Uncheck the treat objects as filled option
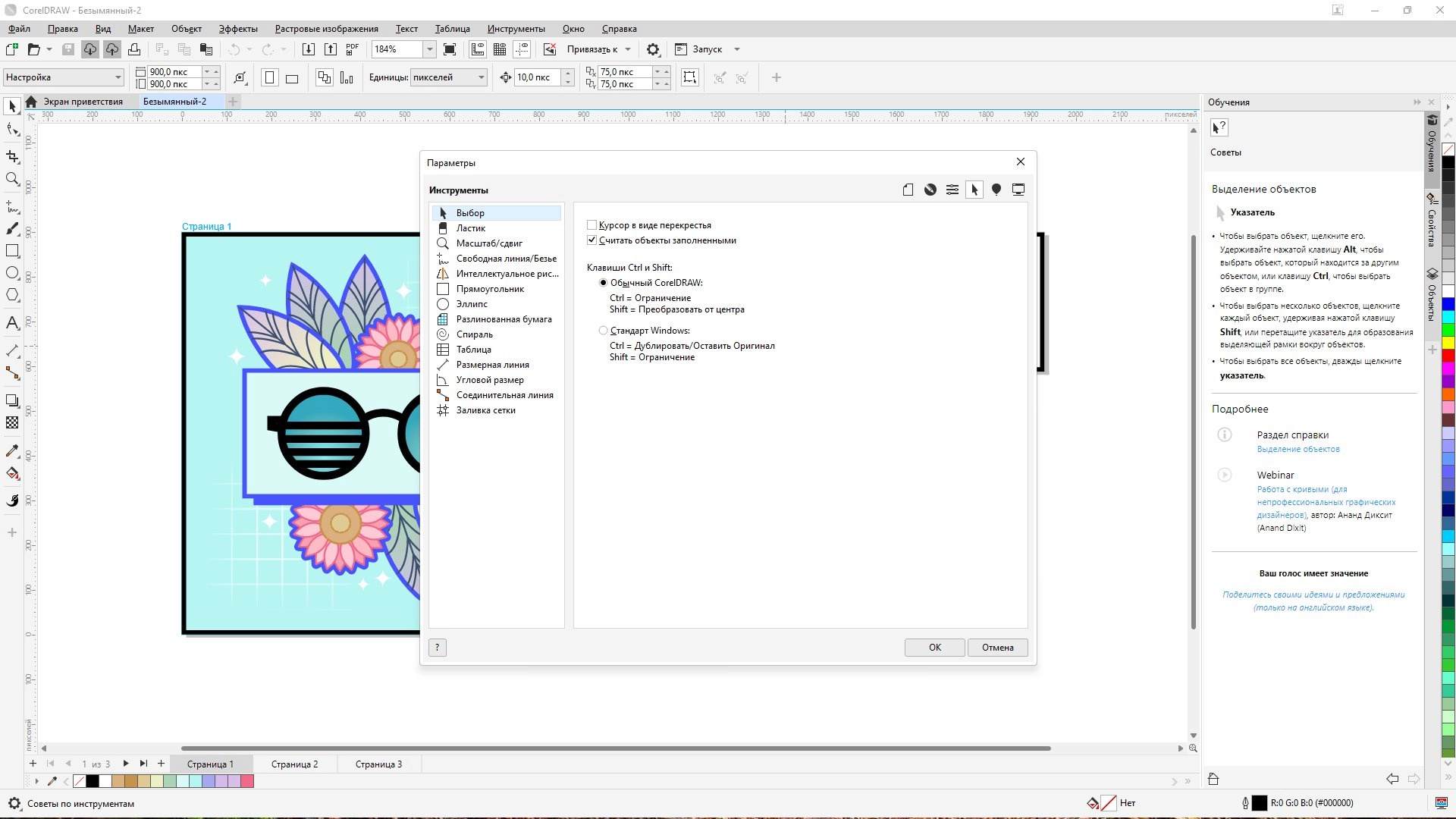This screenshot has width=1456, height=819. coord(592,240)
